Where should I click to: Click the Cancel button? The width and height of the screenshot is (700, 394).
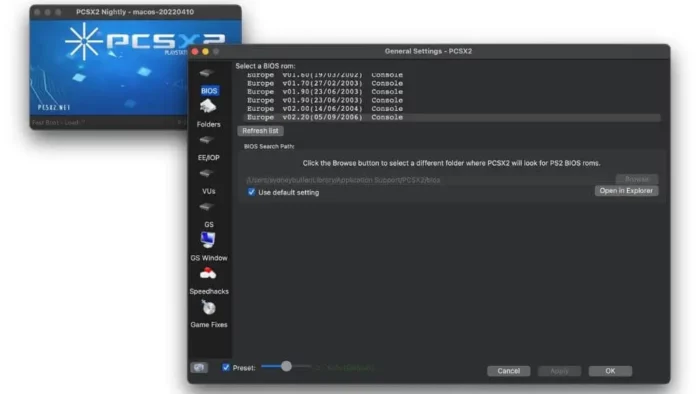click(508, 371)
